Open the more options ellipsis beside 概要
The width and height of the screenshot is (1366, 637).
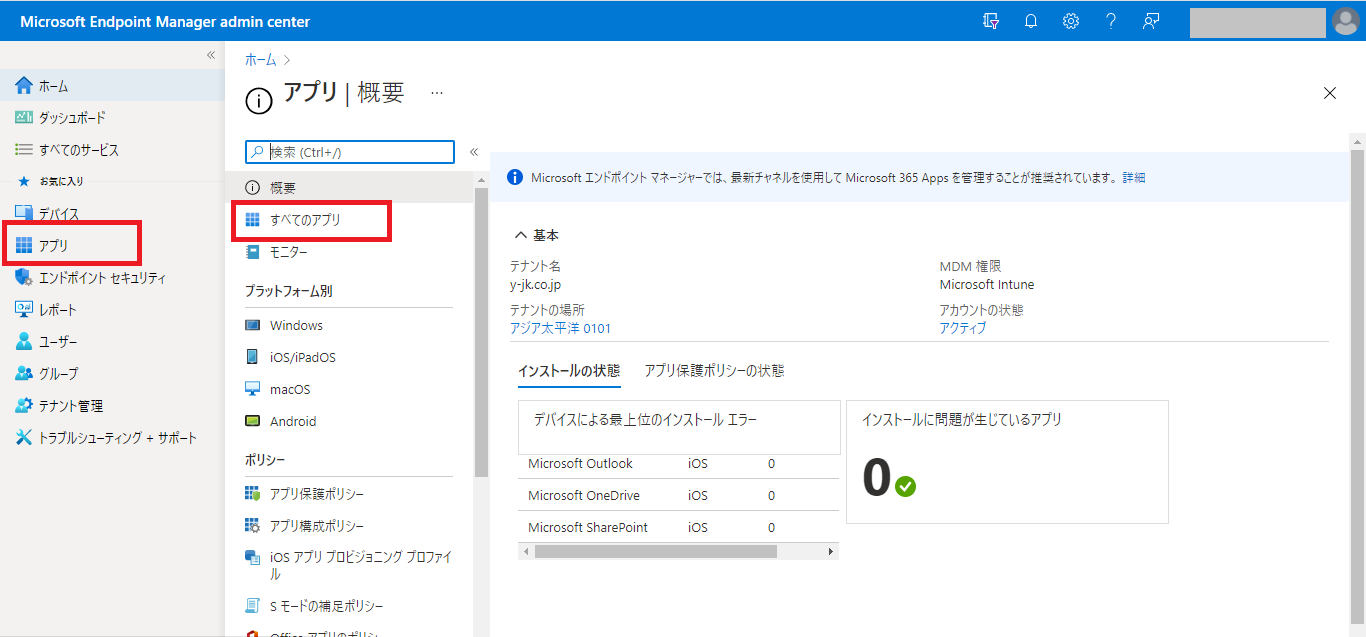pyautogui.click(x=437, y=92)
